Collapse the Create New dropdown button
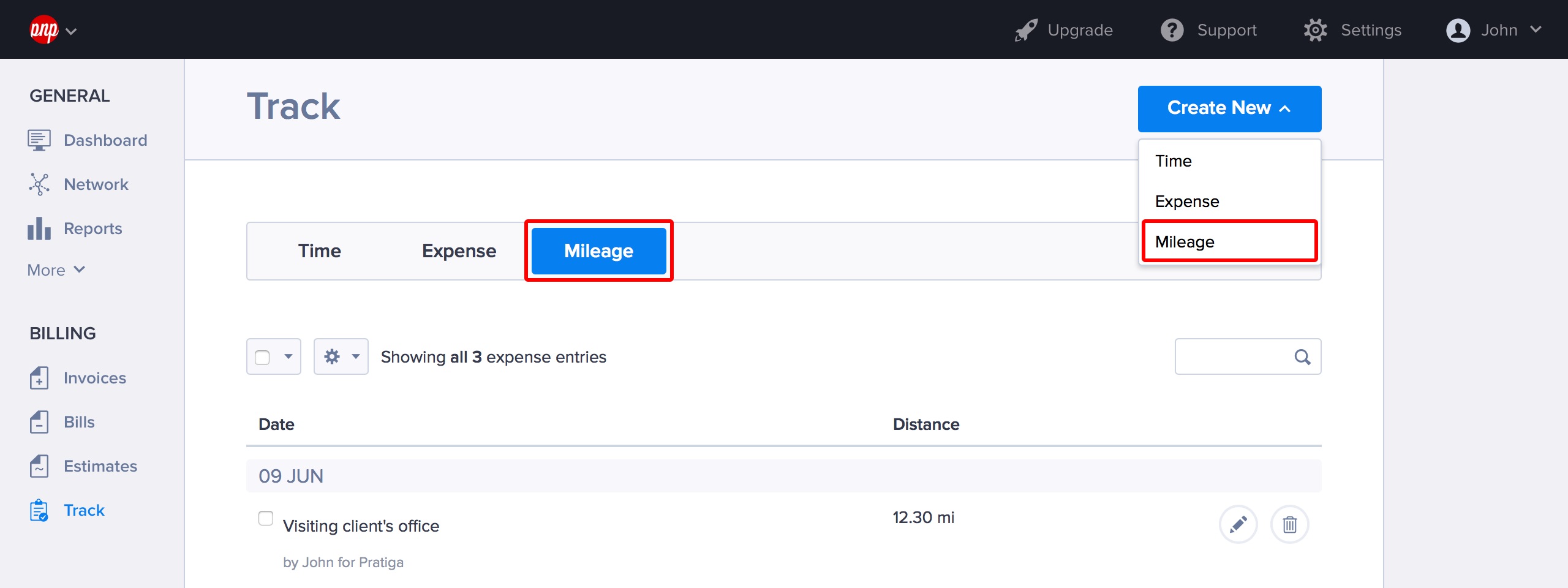 coord(1229,108)
